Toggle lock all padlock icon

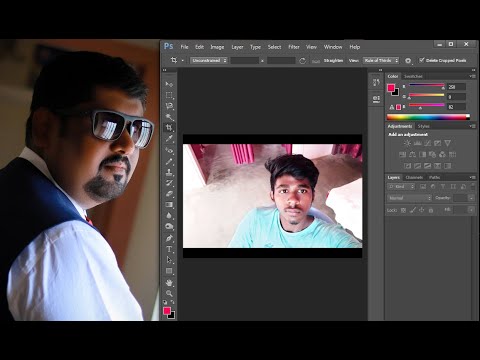431,210
